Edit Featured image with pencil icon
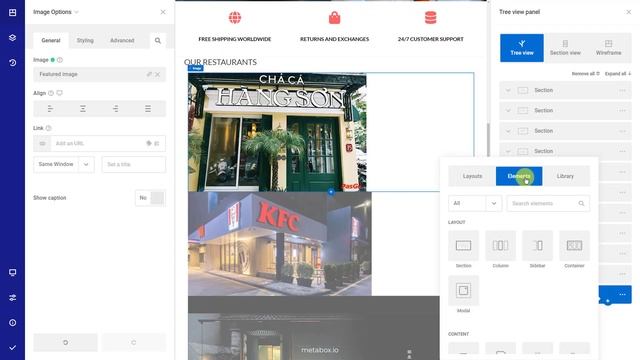Image resolution: width=640 pixels, height=360 pixels. coord(149,74)
